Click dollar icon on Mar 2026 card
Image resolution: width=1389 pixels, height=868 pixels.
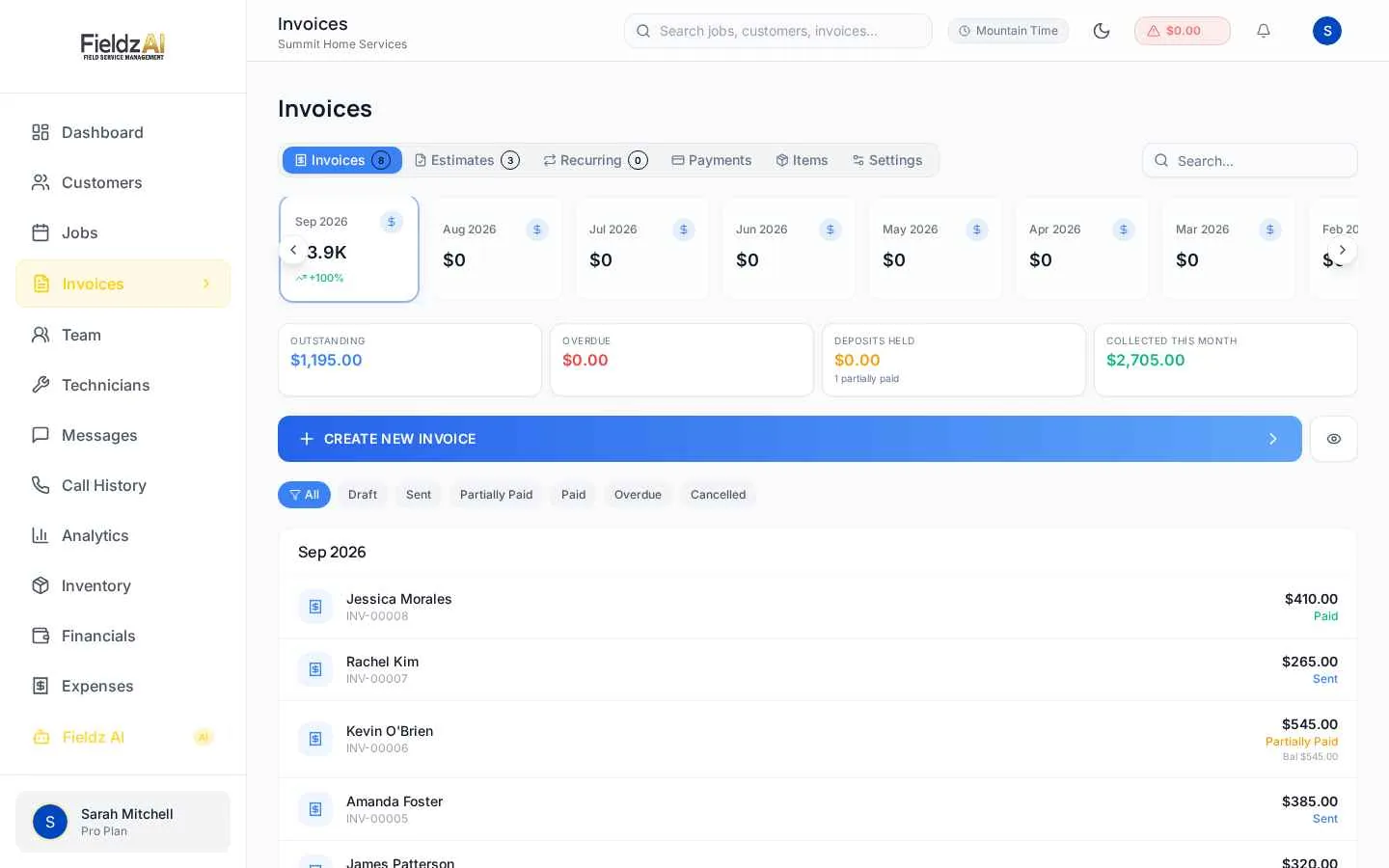pyautogui.click(x=1270, y=230)
